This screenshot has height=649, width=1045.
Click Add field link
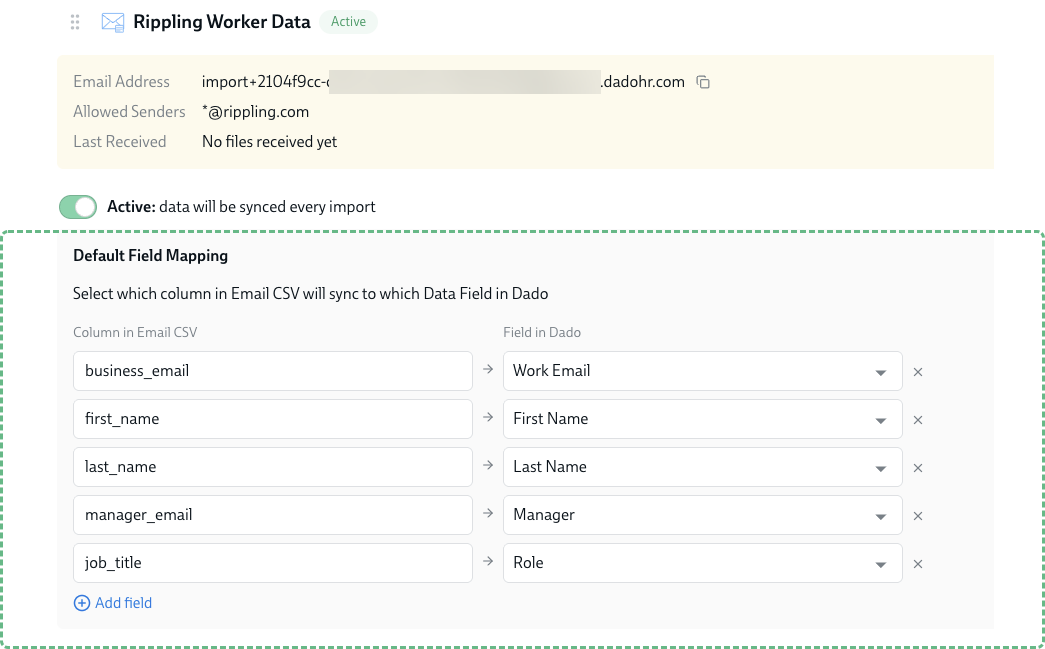[x=113, y=603]
